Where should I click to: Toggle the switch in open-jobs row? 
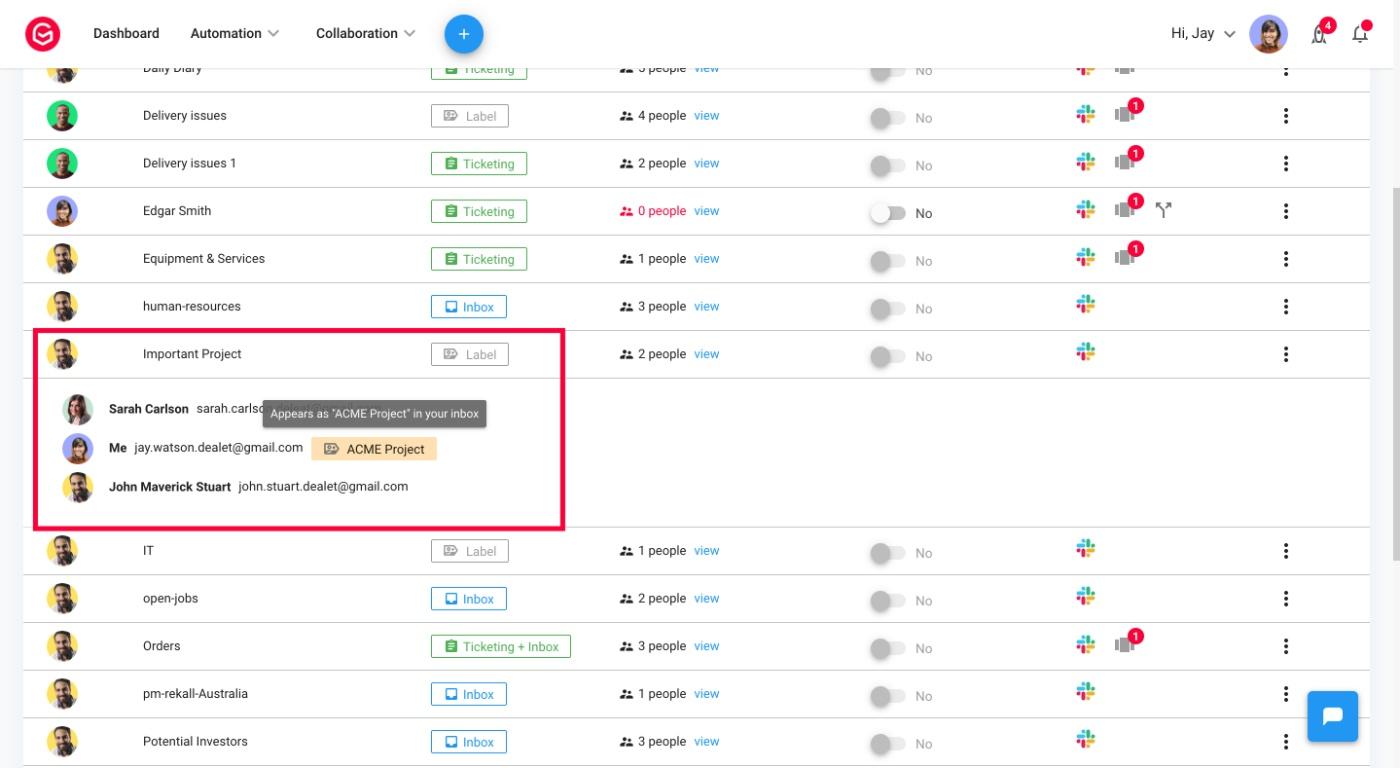click(x=887, y=600)
